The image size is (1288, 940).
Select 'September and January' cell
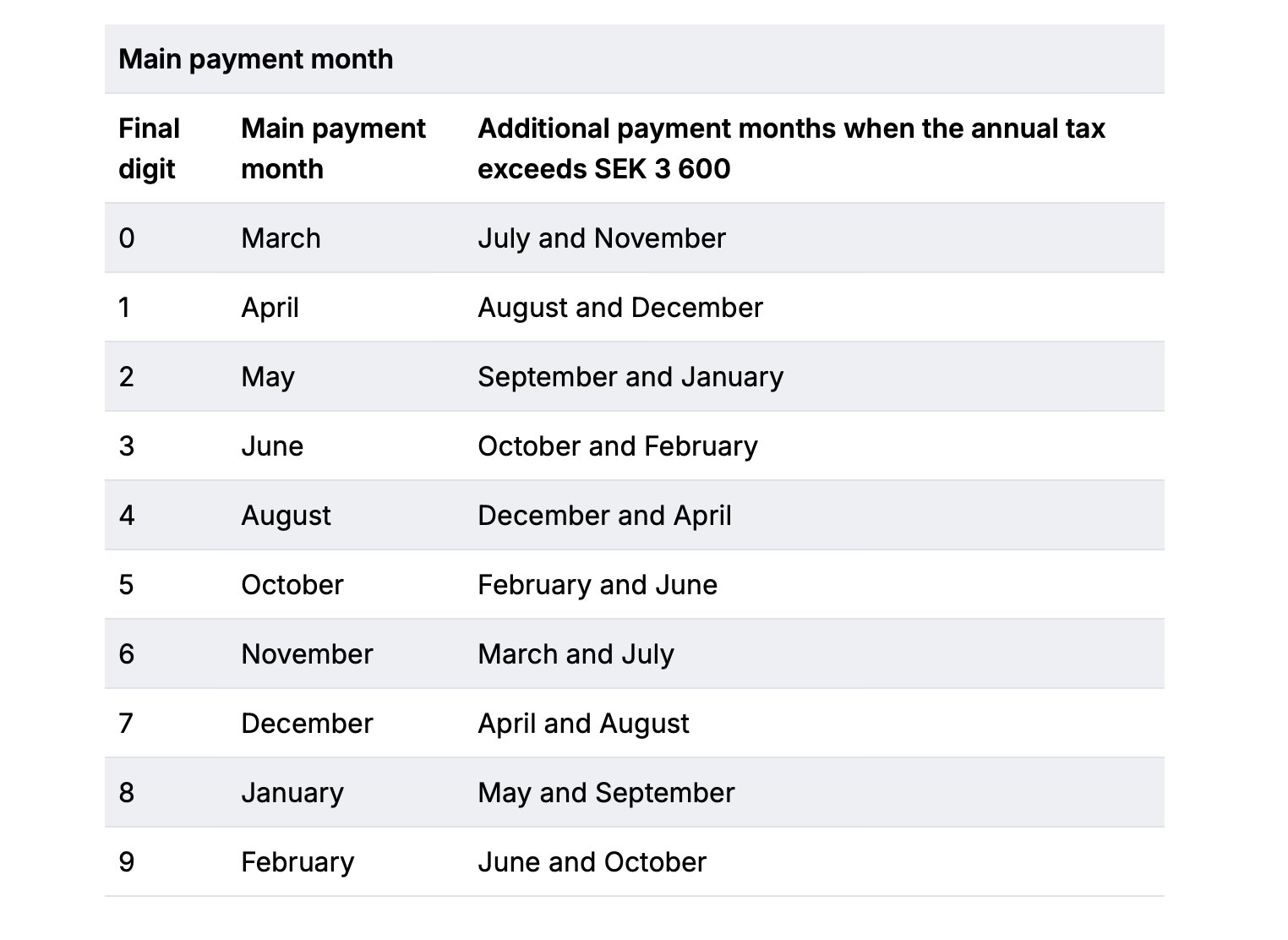[630, 377]
